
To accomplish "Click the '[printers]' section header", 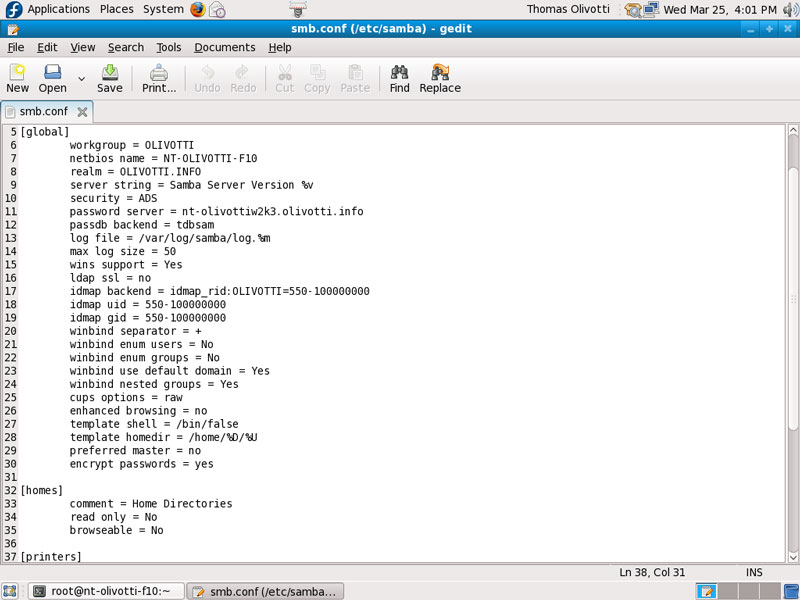I will (51, 556).
